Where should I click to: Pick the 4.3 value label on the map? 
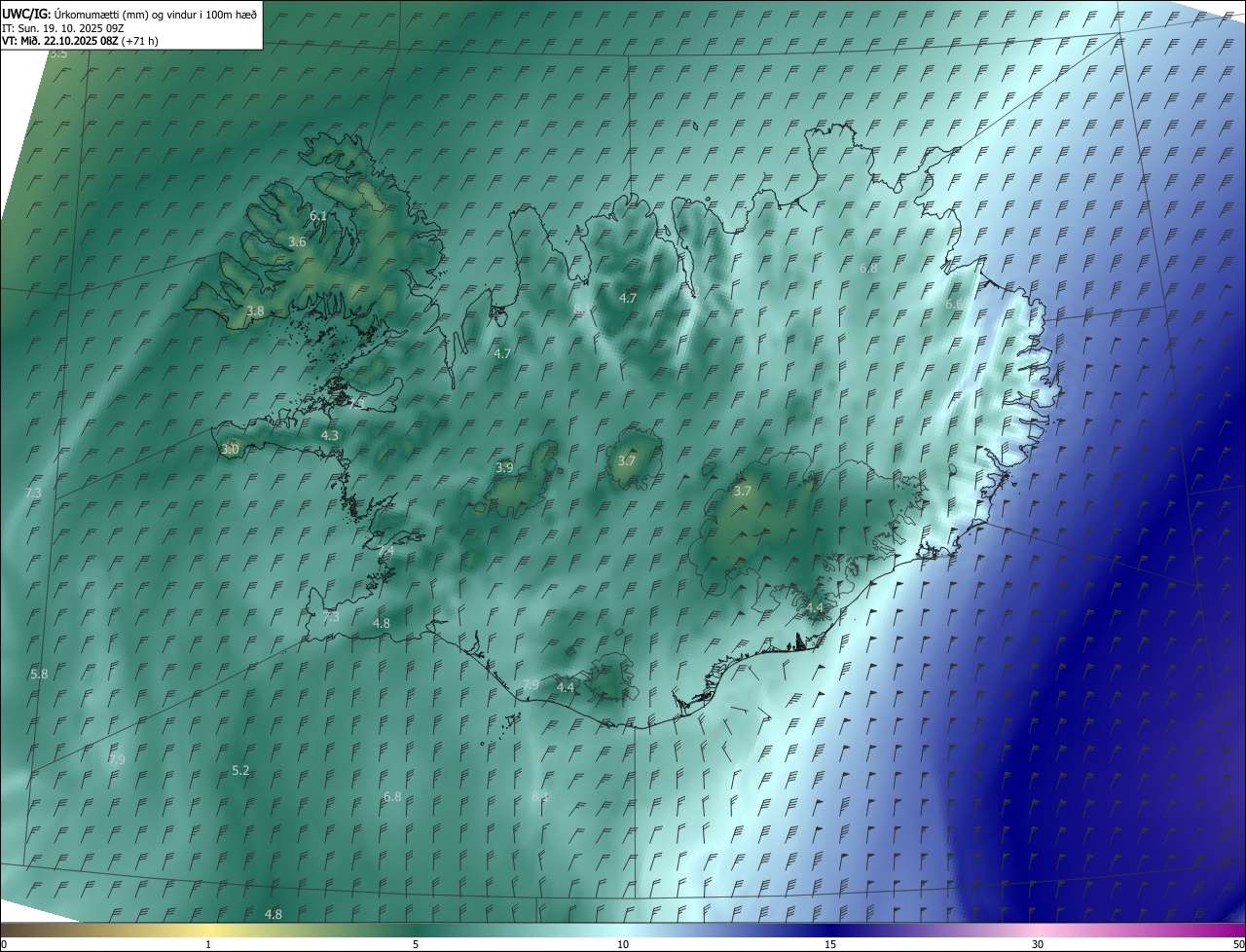[x=330, y=435]
